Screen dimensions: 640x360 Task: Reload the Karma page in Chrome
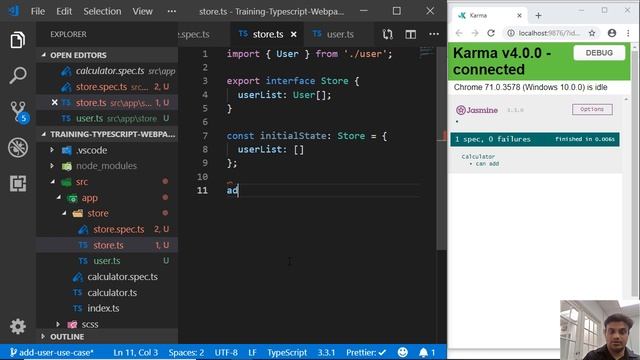click(x=491, y=33)
